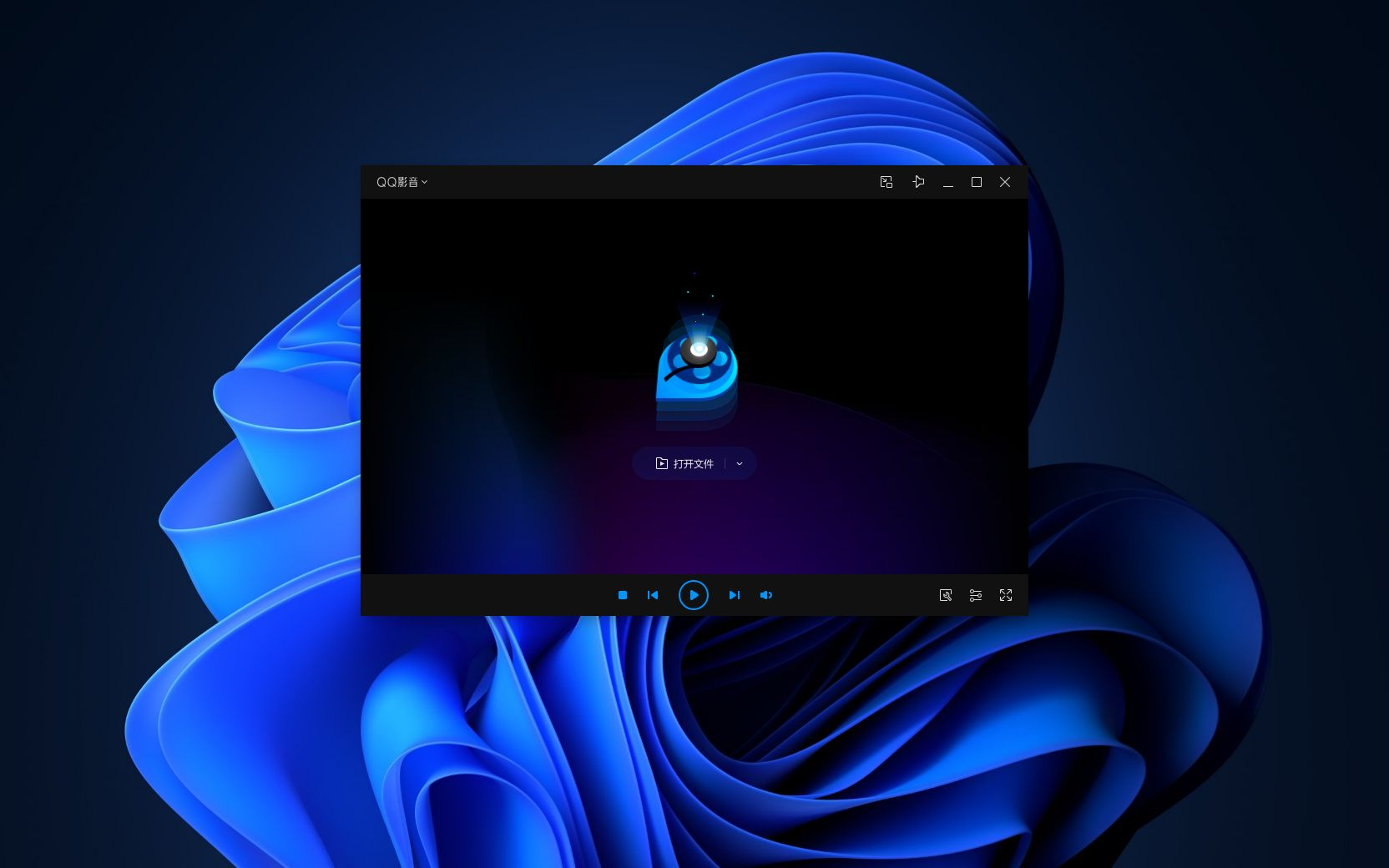
Task: Open playback settings sliders icon
Action: point(976,595)
